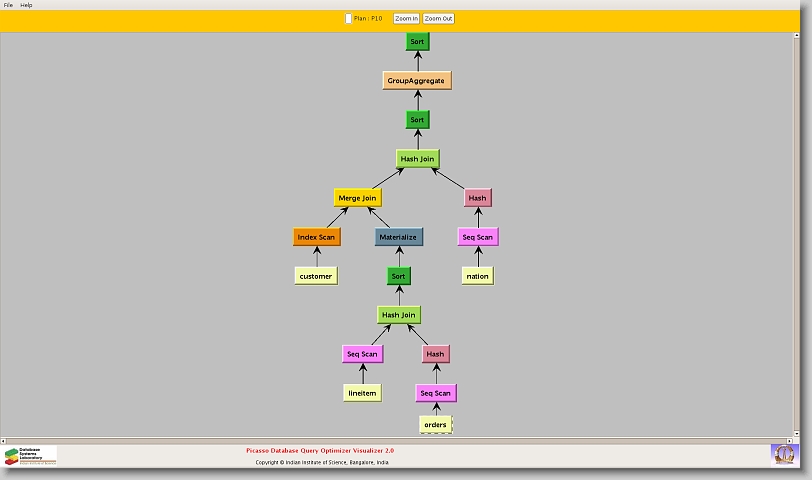Click the horizontal scrollbar below the plan

click(x=400, y=440)
